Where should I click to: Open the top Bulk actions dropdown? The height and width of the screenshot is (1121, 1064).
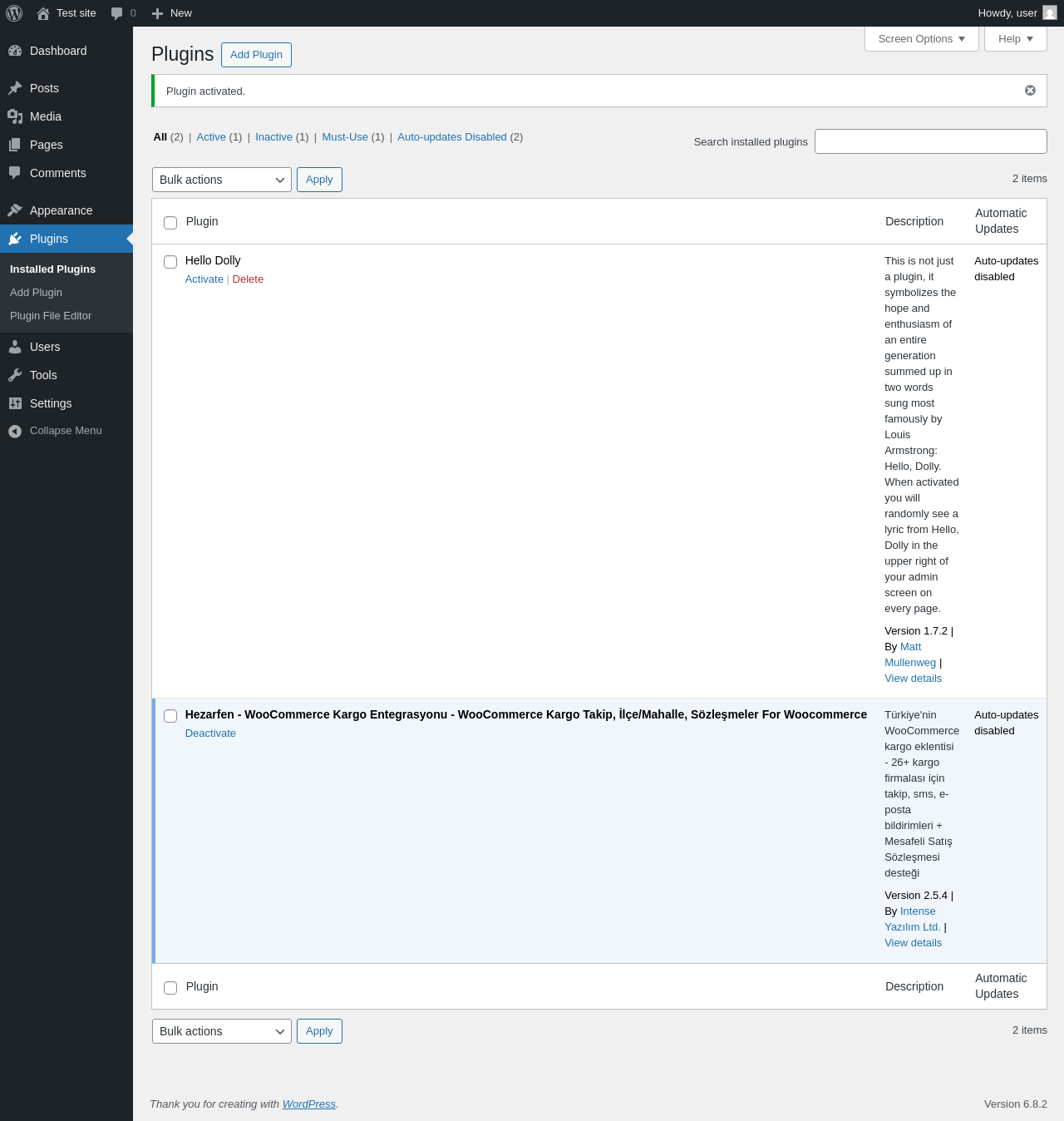222,180
